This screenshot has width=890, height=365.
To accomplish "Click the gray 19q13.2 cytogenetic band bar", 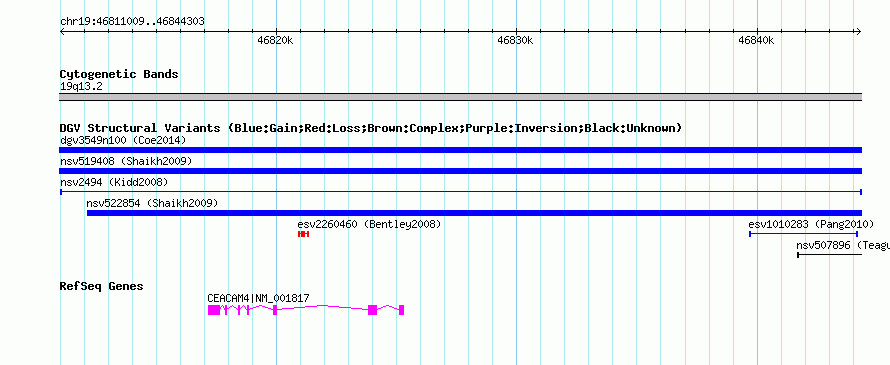I will [460, 97].
